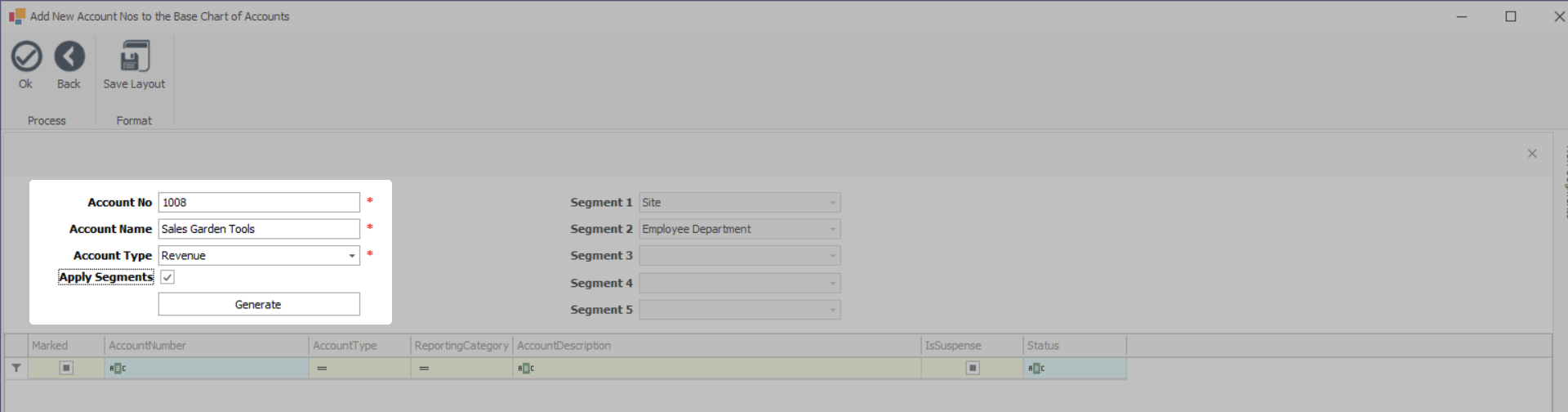Viewport: 1568px width, 412px height.
Task: Expand the Segment 3 dropdown
Action: coord(832,256)
